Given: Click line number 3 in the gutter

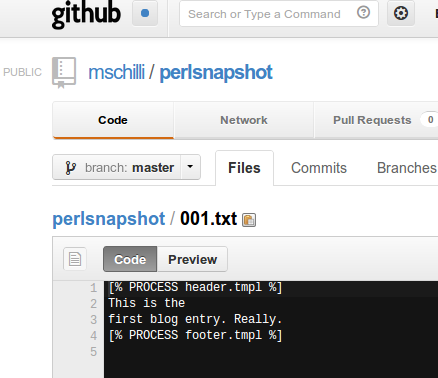Looking at the screenshot, I should 93,320.
